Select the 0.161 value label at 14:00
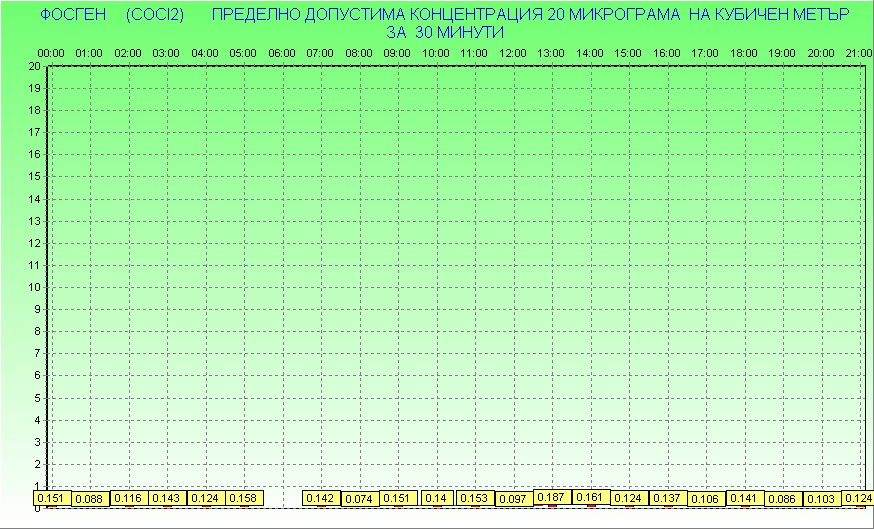874x529 pixels. pos(590,497)
